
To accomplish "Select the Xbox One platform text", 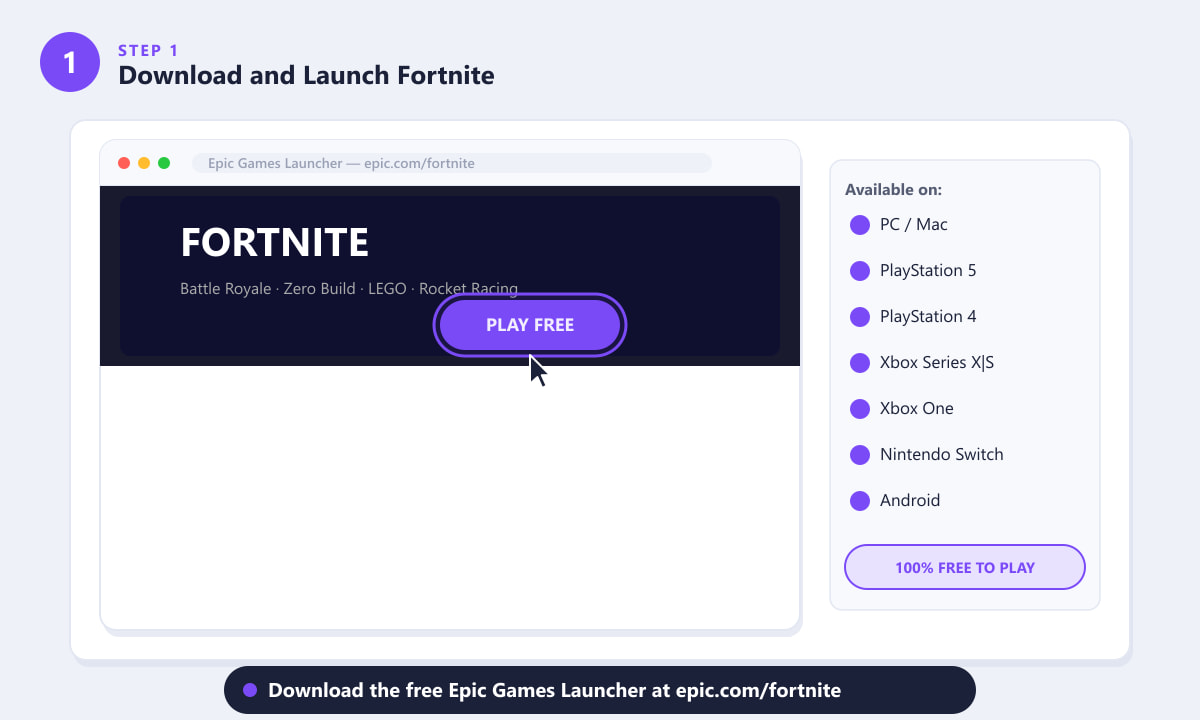I will pyautogui.click(x=917, y=408).
